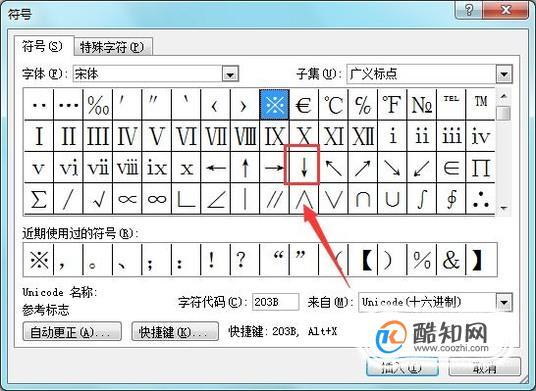Select the per mille ‰ symbol
Image resolution: width=536 pixels, height=391 pixels.
(98, 105)
